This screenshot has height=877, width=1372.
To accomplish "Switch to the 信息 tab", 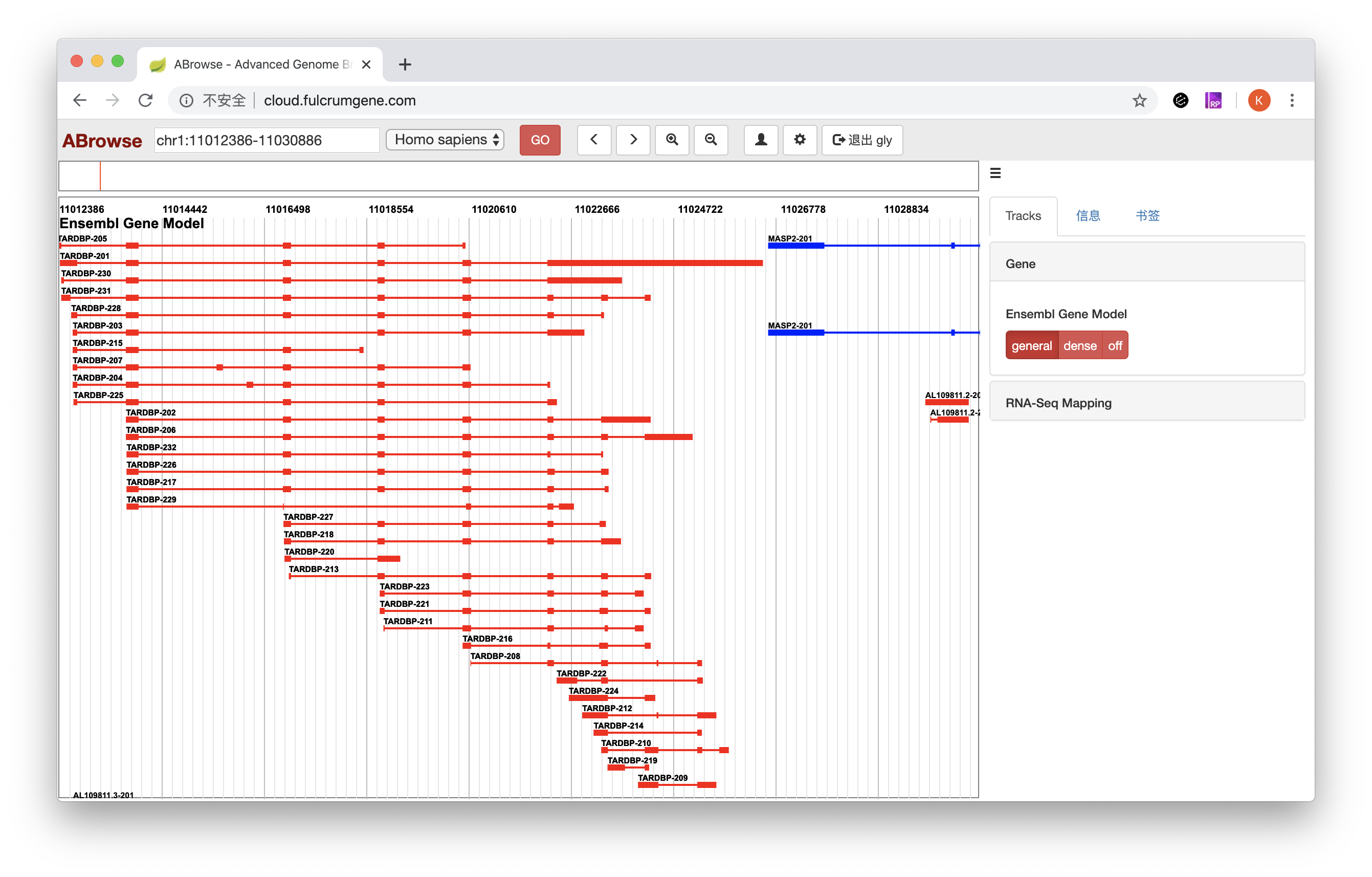I will 1088,216.
